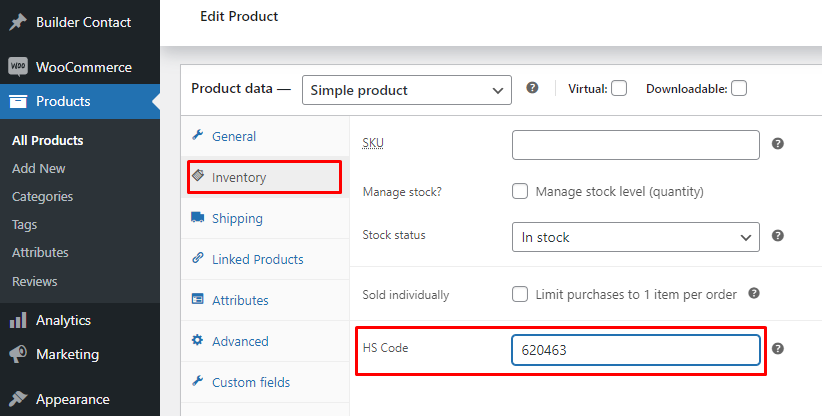
Task: Enable Manage stock level checkbox
Action: (520, 191)
